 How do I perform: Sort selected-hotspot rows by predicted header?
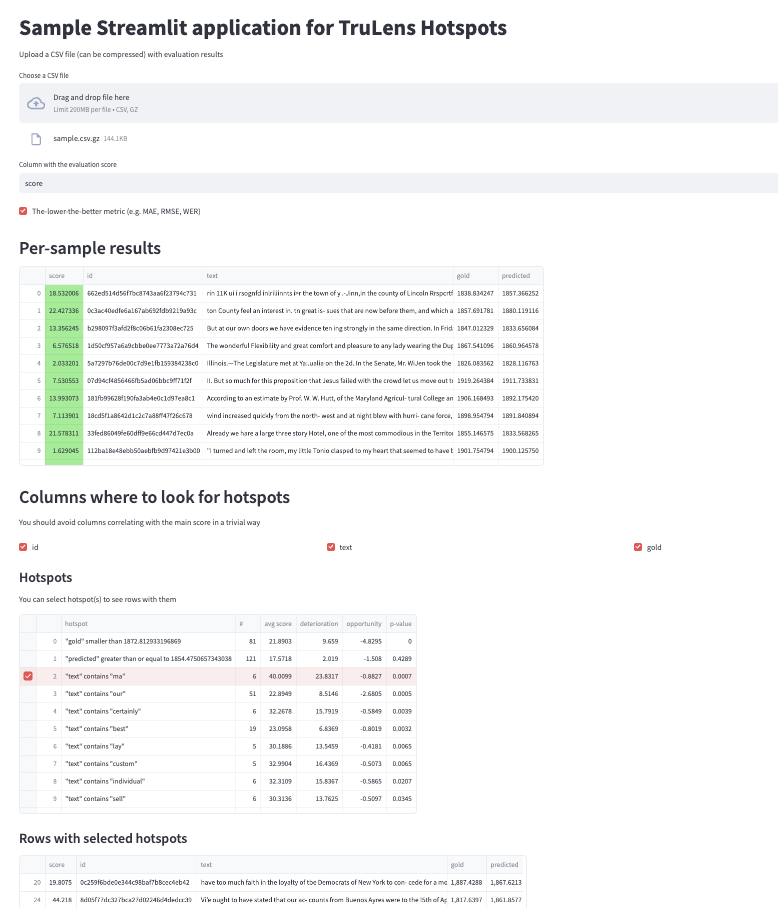tap(506, 865)
